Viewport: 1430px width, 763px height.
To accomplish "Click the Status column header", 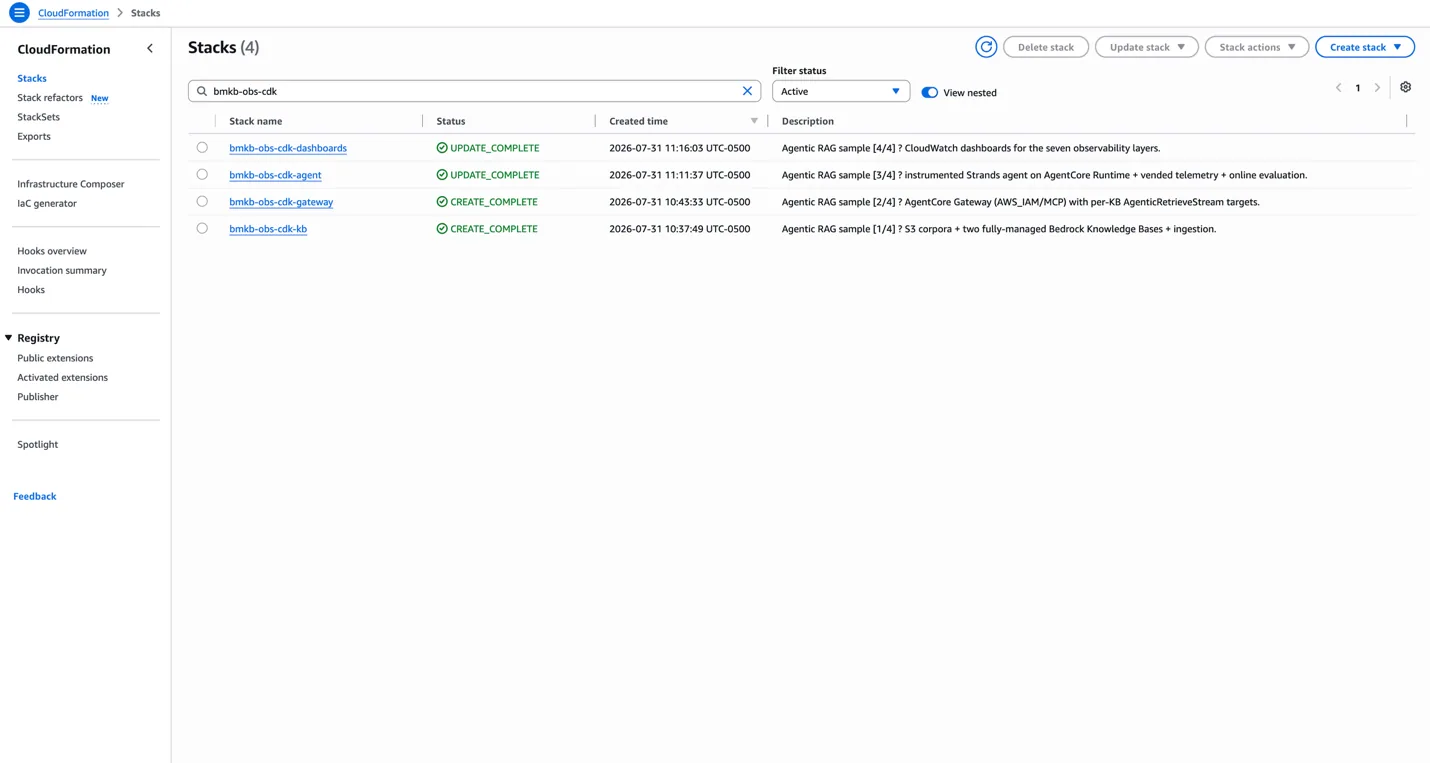I will coord(451,121).
